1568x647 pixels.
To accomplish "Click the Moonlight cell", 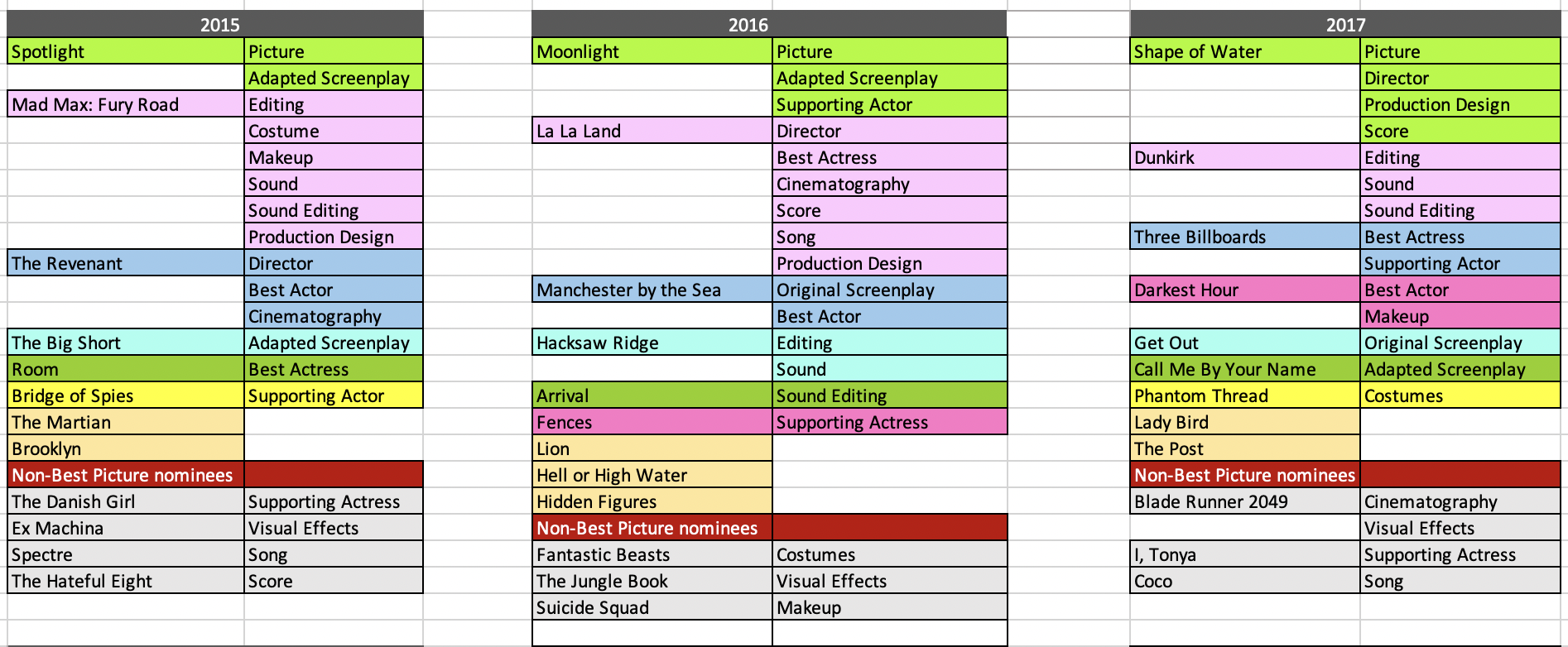I will click(x=652, y=51).
